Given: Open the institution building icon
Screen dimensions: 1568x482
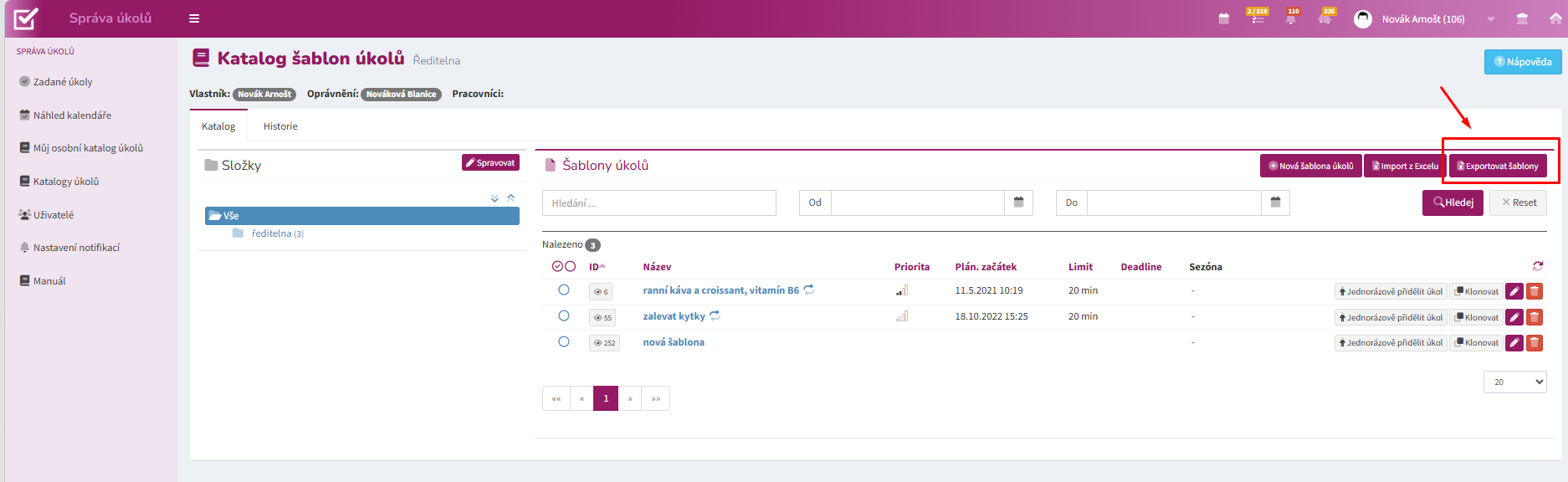Looking at the screenshot, I should click(x=1523, y=18).
